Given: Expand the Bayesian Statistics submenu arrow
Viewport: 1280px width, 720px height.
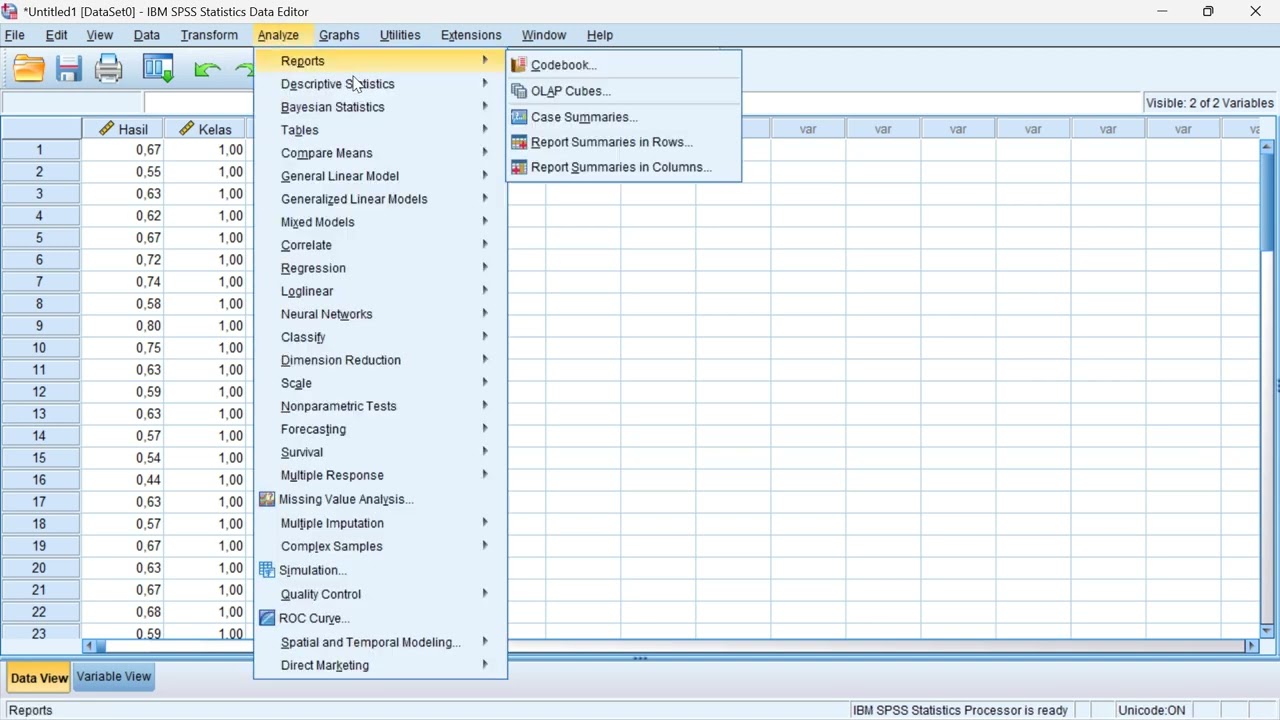Looking at the screenshot, I should (x=485, y=107).
